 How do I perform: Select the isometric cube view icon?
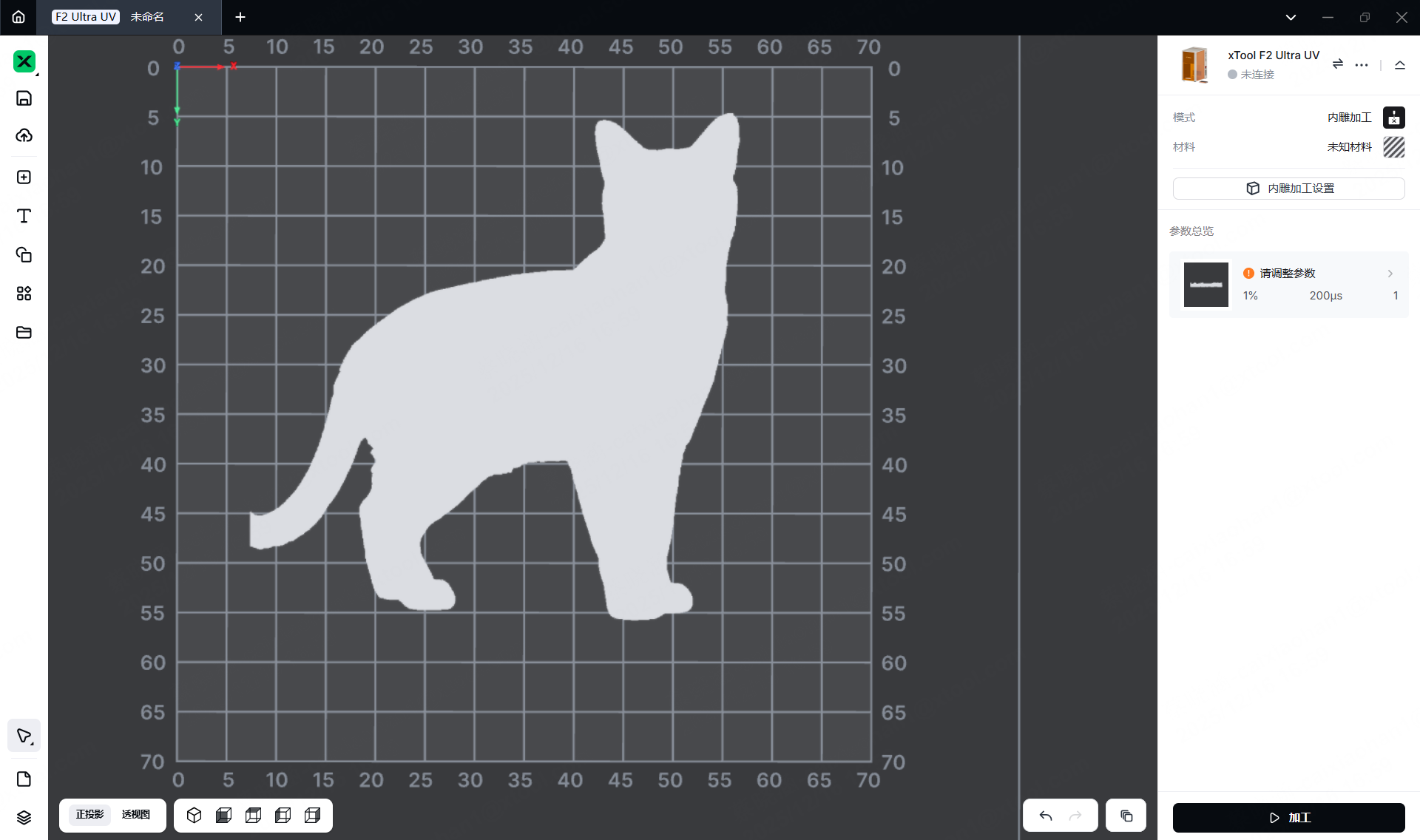tap(194, 815)
